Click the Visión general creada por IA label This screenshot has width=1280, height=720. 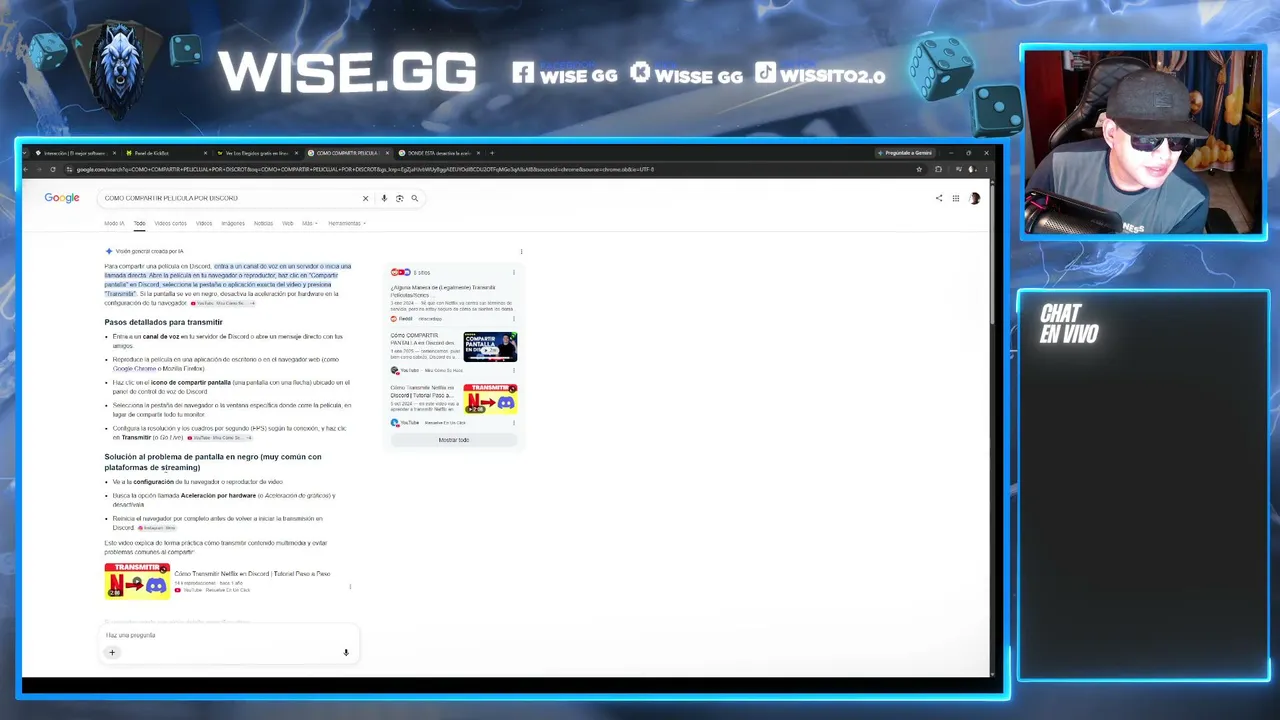(x=150, y=251)
